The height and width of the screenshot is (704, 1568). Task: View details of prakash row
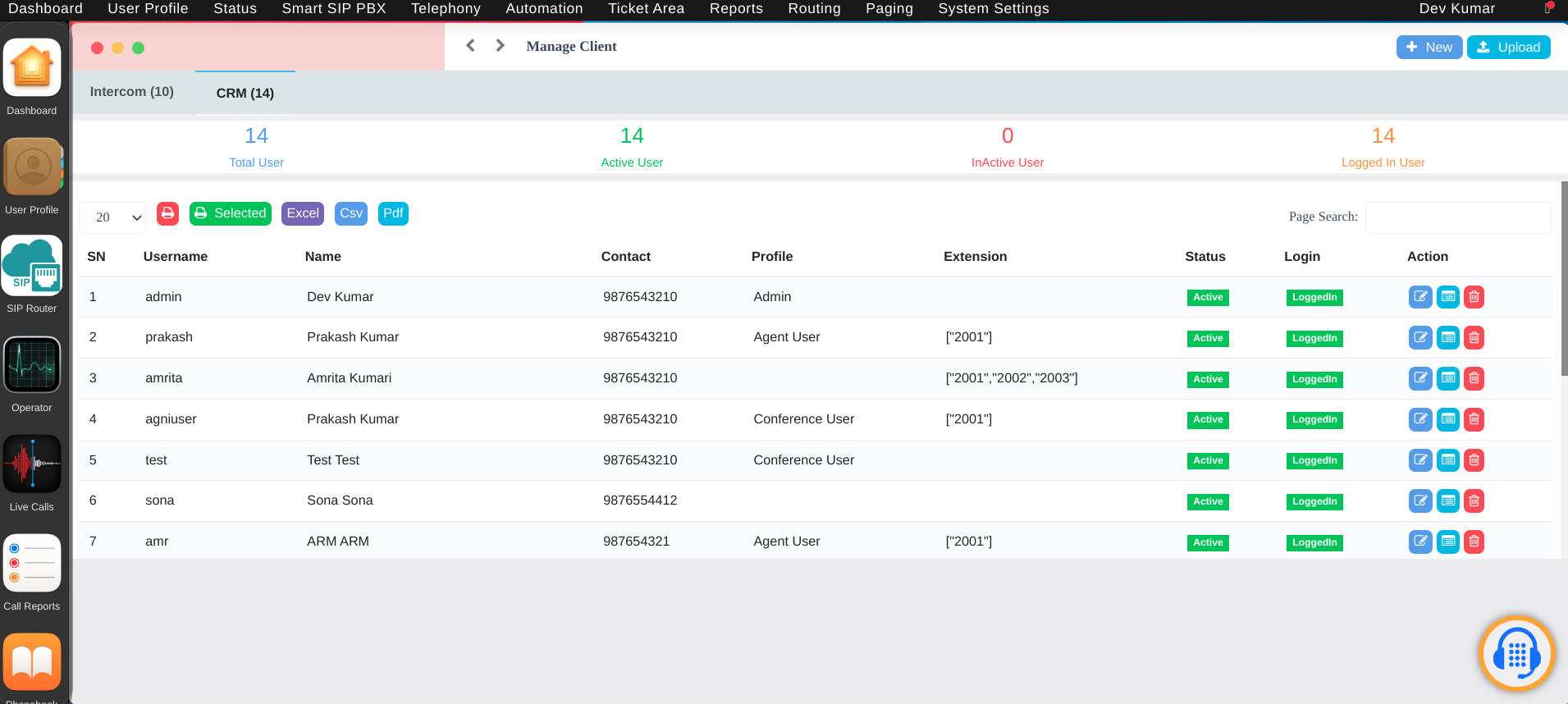tap(1448, 338)
